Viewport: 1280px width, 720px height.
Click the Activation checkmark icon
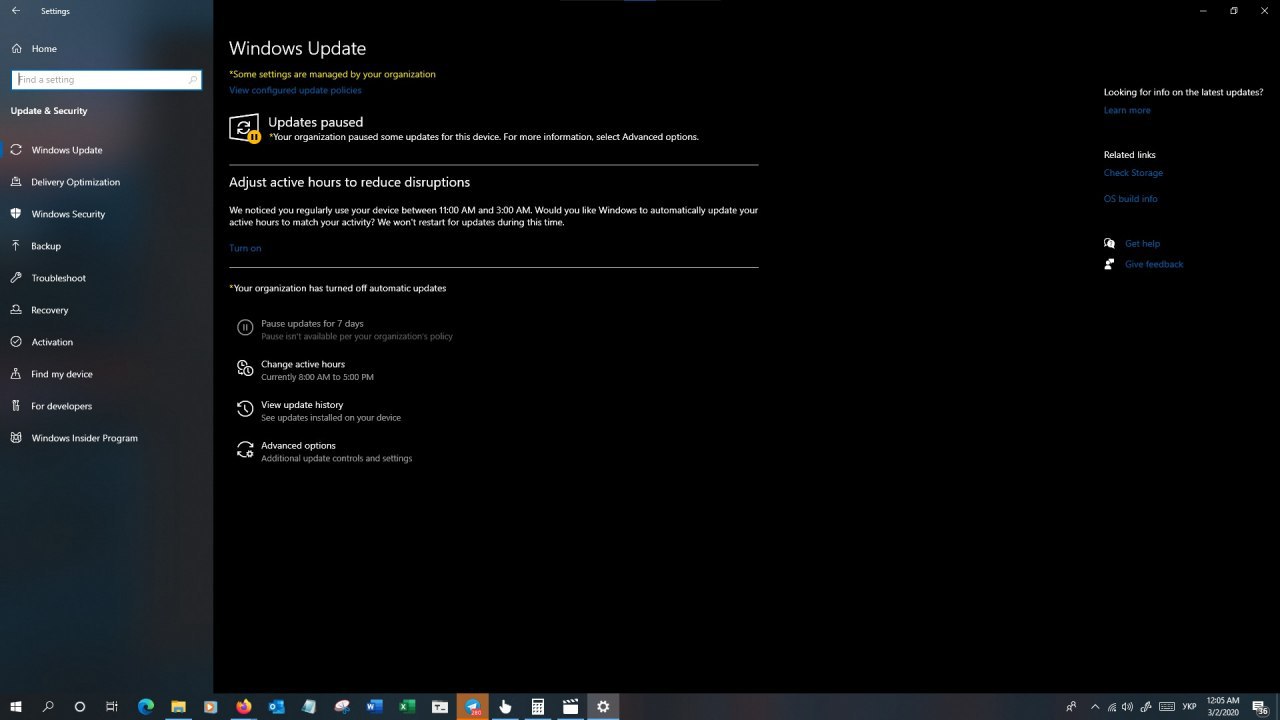point(16,342)
